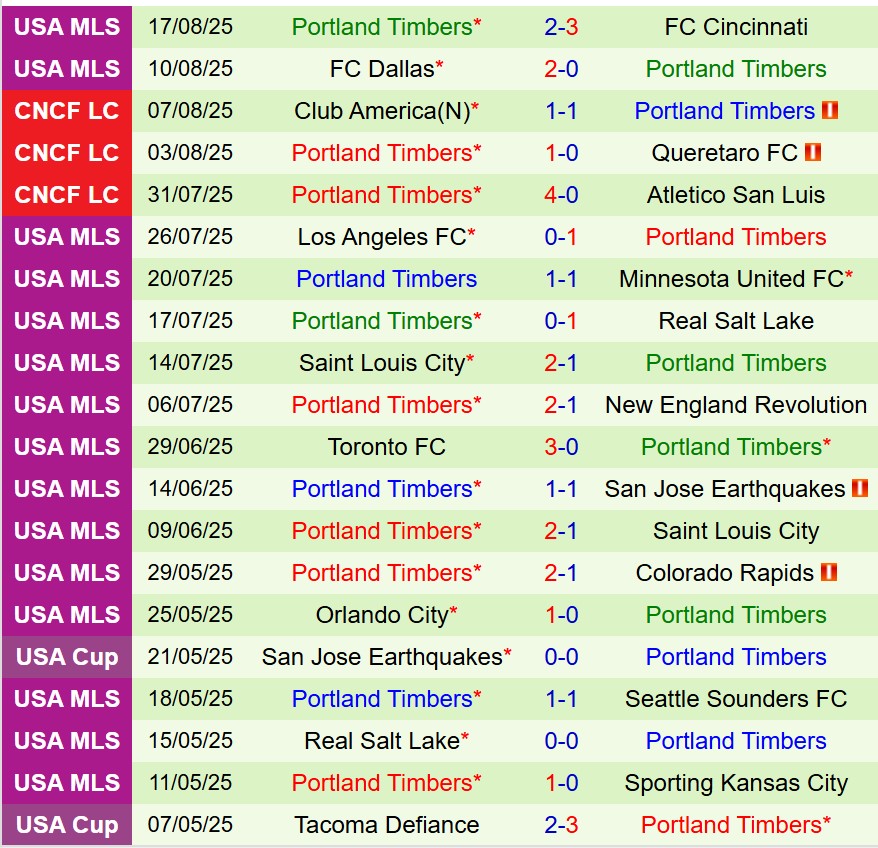
Task: Select the CNCF LC label for 31/07/25
Action: (67, 195)
